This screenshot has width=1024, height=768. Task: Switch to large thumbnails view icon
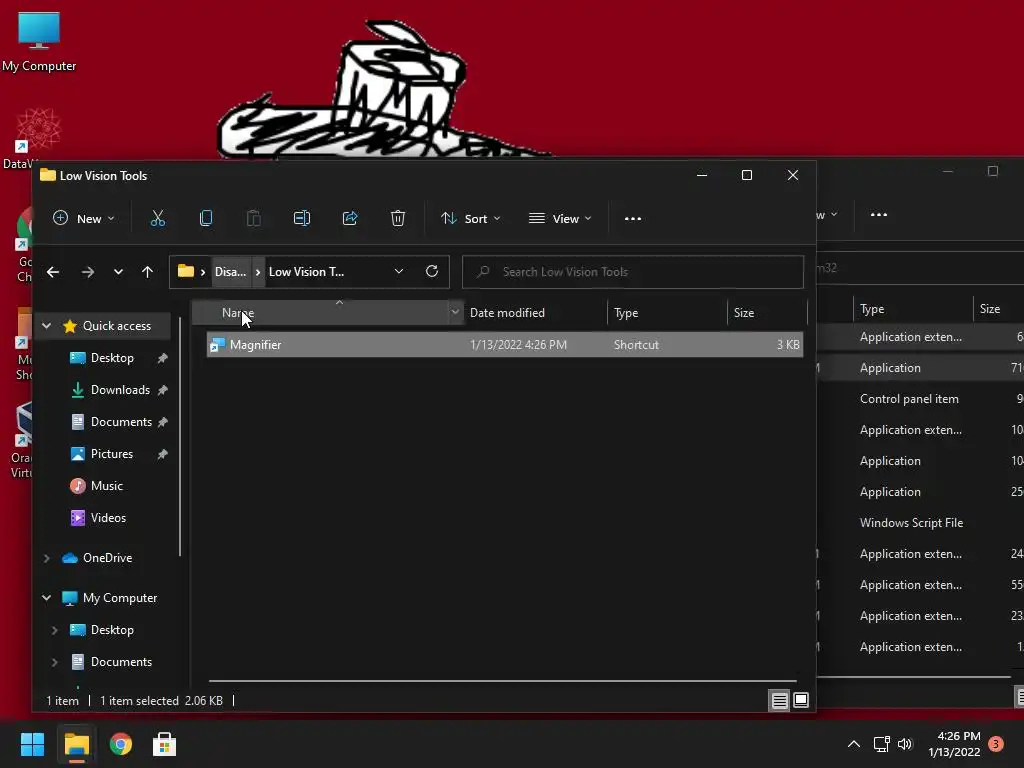pyautogui.click(x=801, y=700)
